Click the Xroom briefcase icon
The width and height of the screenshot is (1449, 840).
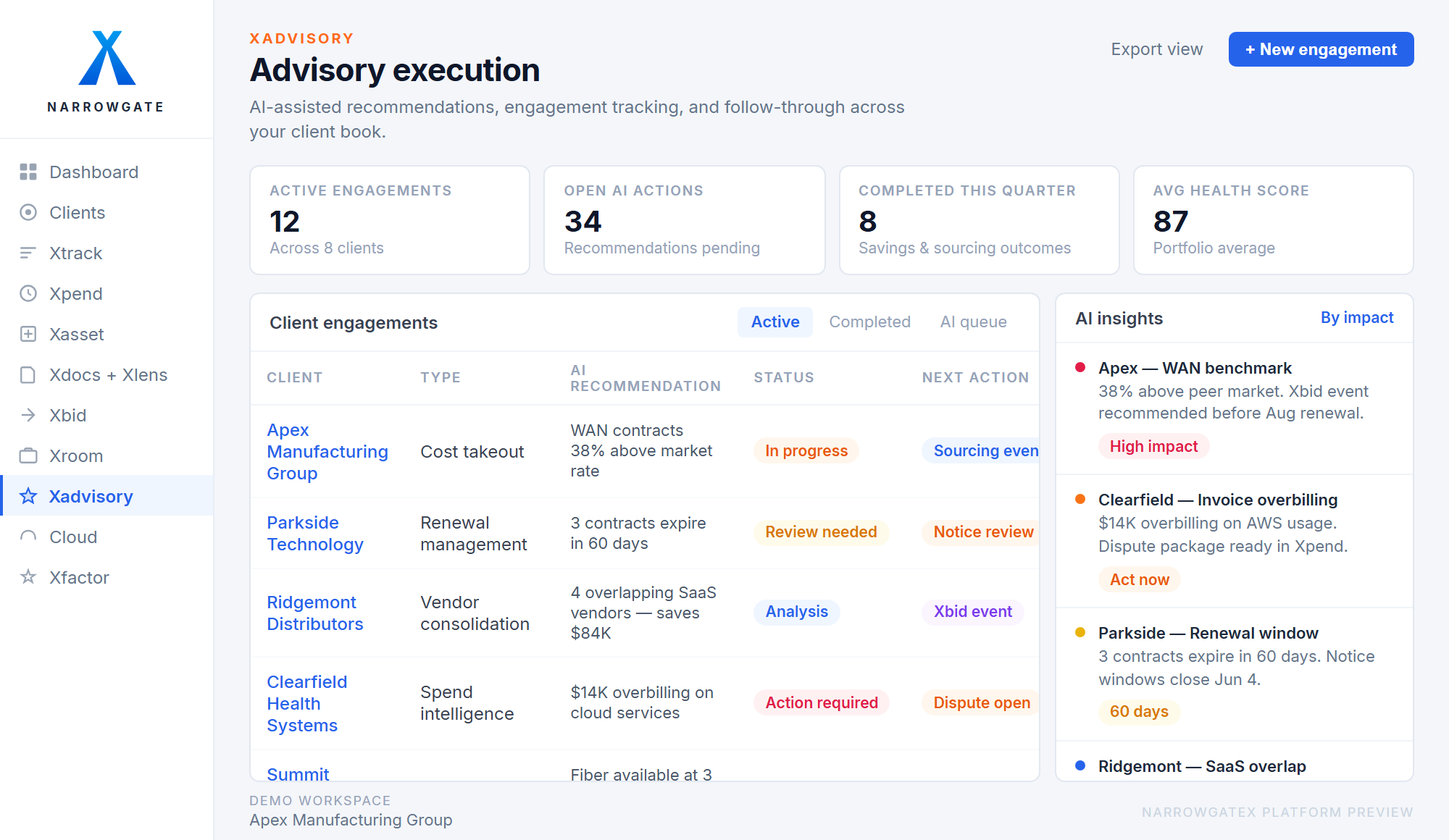pos(28,455)
